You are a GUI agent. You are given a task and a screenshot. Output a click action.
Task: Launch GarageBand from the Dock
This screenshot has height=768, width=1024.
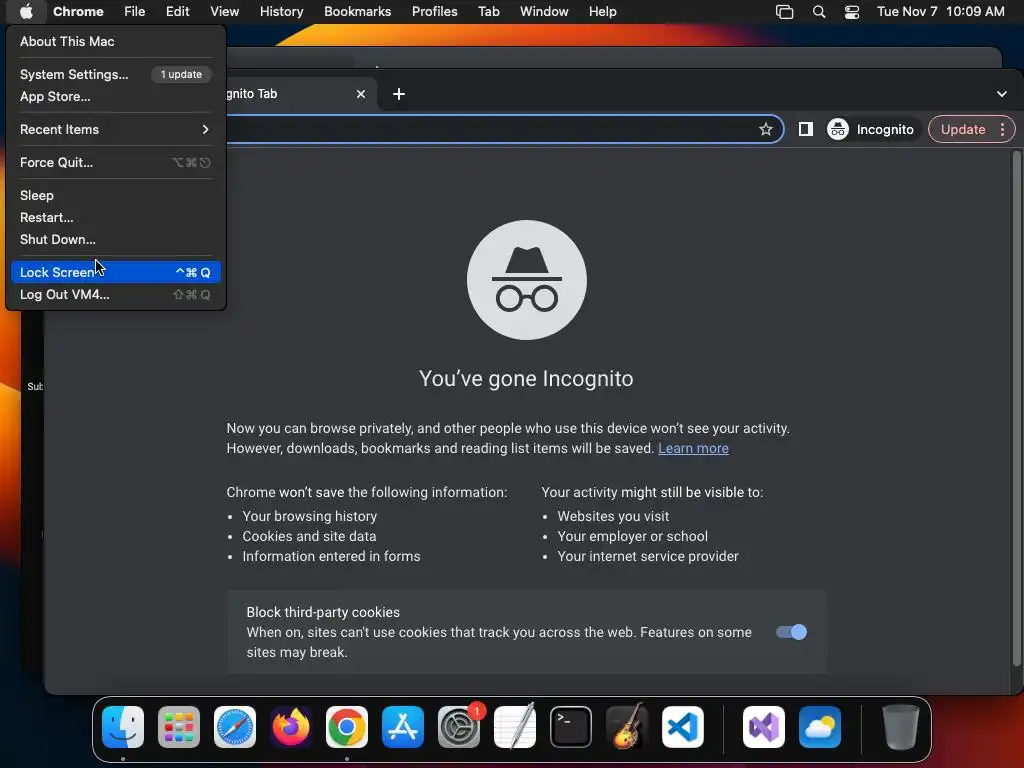pyautogui.click(x=627, y=727)
